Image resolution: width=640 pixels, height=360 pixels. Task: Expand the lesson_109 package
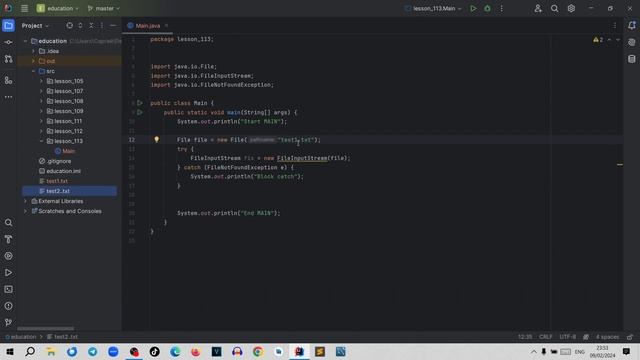tap(41, 111)
